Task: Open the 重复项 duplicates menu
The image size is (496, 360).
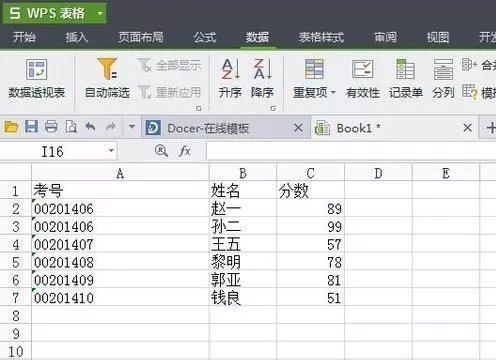Action: click(314, 79)
